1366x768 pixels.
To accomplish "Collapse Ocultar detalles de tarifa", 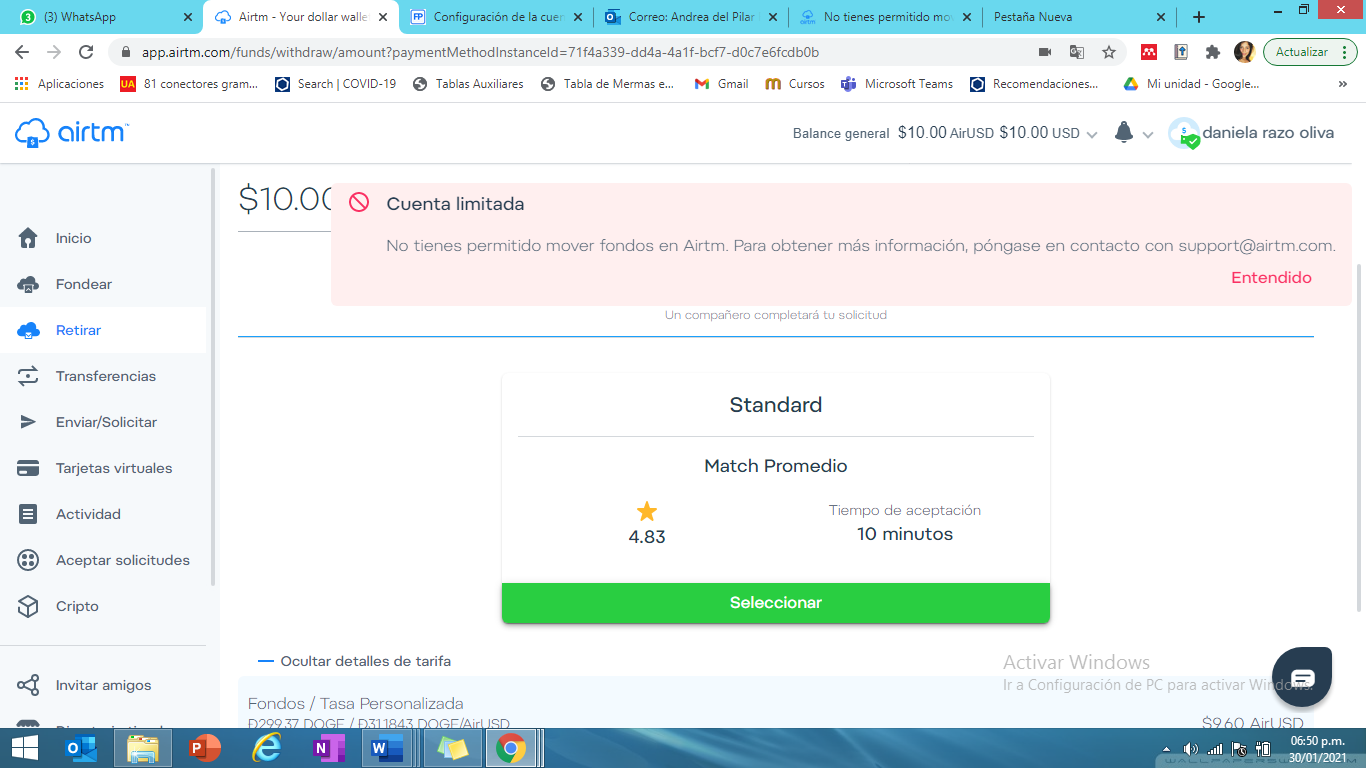I will pyautogui.click(x=354, y=661).
